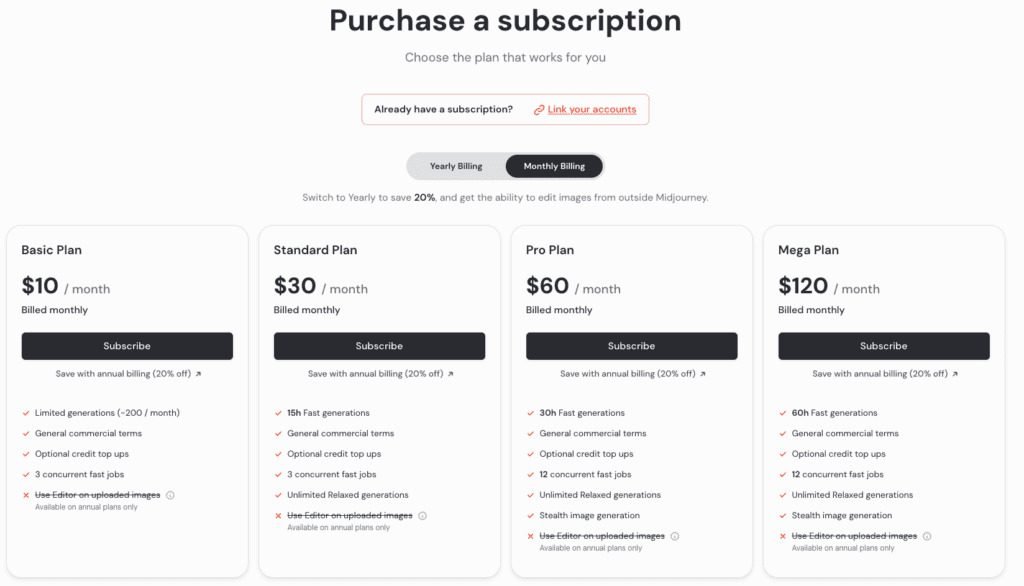Click arrow icon after Basic Plan annual billing
1024x586 pixels.
point(198,374)
